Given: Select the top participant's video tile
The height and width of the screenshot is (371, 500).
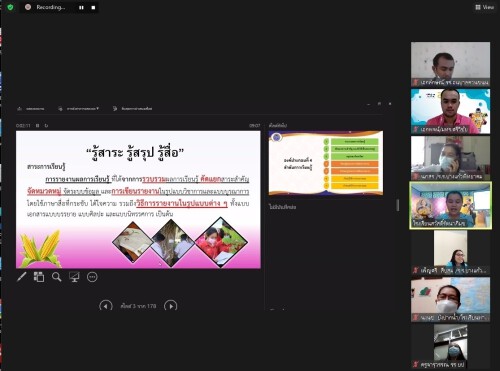Looking at the screenshot, I should pyautogui.click(x=450, y=64).
